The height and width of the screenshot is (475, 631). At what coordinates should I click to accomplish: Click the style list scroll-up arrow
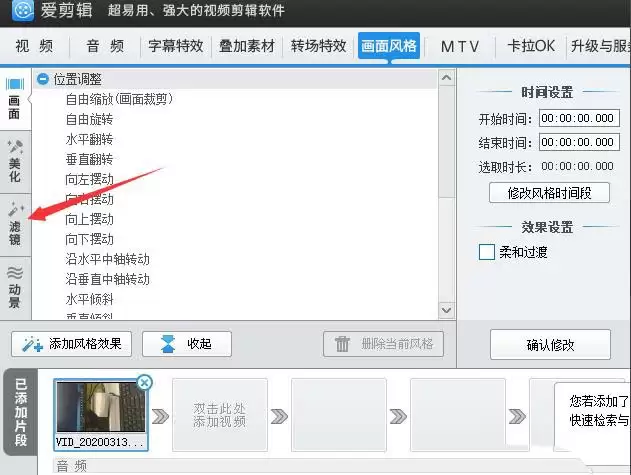coord(446,78)
